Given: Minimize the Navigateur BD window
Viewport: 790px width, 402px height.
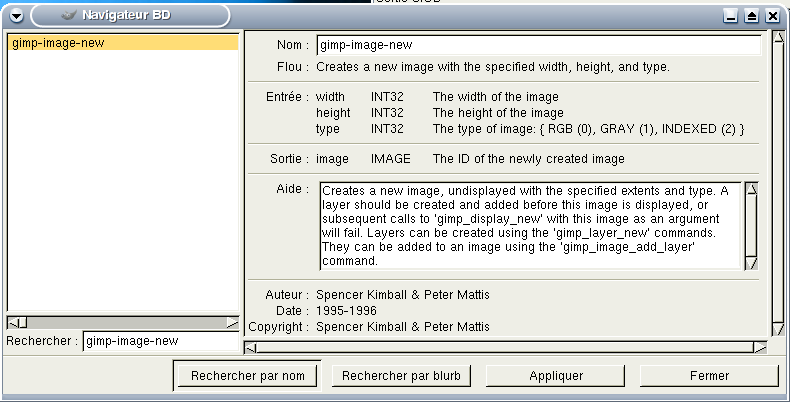Looking at the screenshot, I should (x=731, y=16).
